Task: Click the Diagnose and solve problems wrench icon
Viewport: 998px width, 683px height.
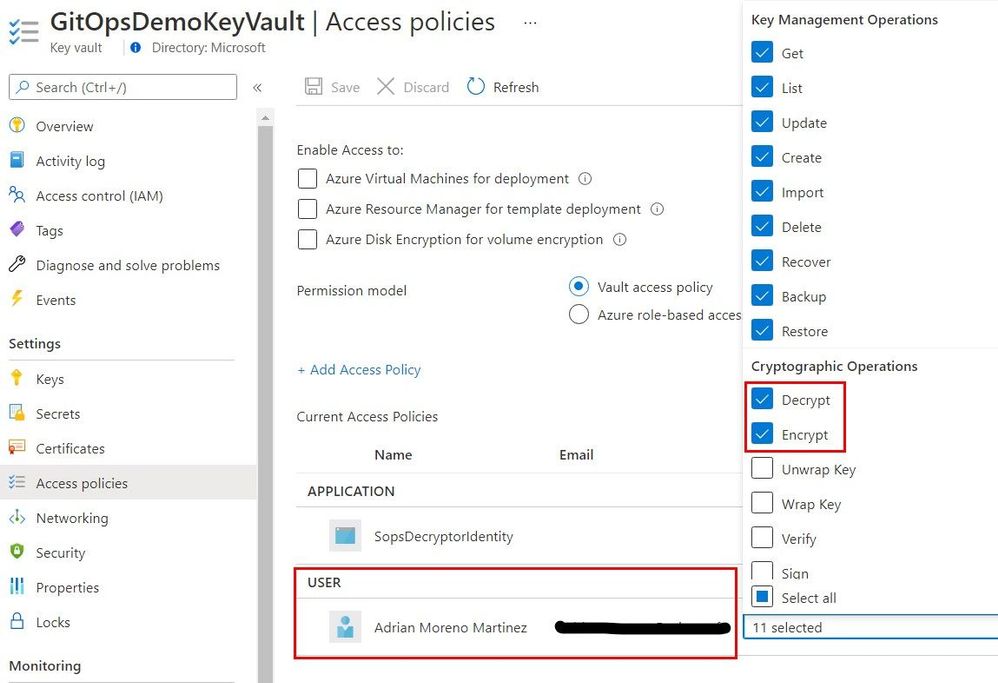Action: pyautogui.click(x=17, y=264)
